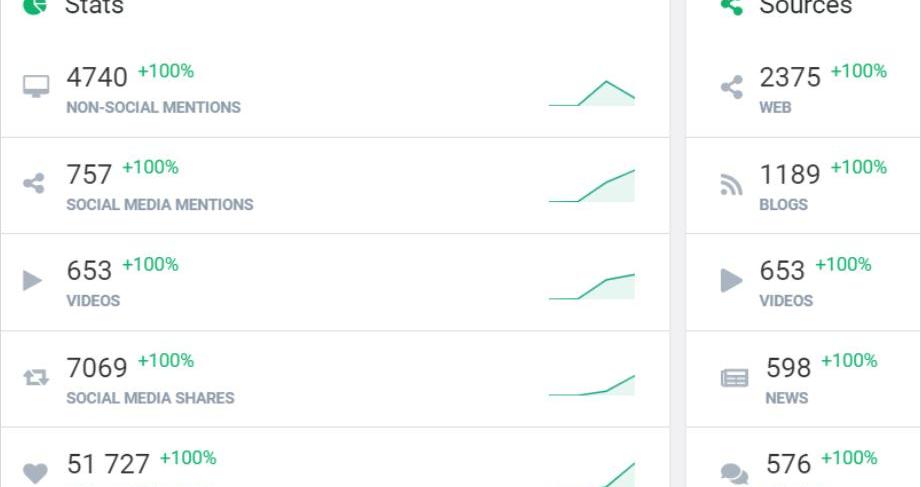Click the Stats Videos trend sparkline
Viewport: 921px width, 487px height.
(x=592, y=287)
